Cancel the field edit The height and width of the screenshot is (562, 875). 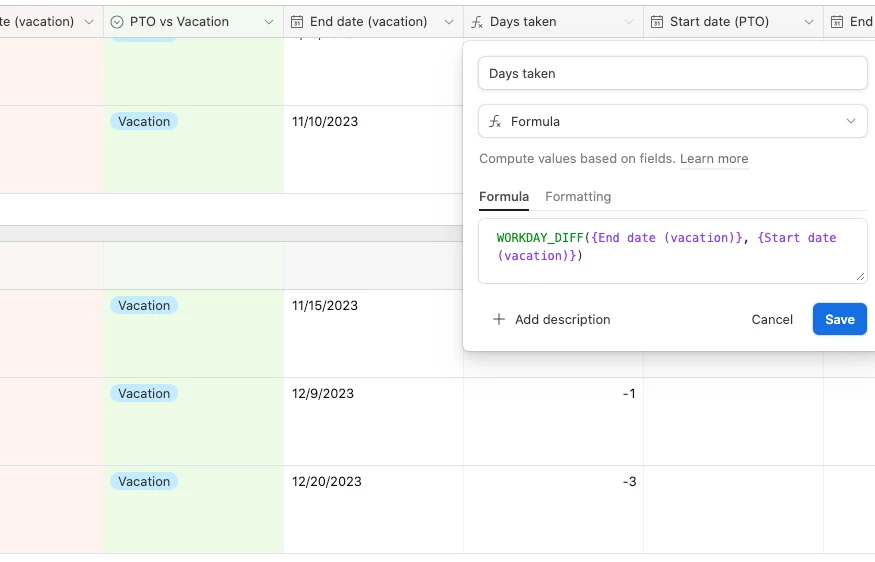(x=772, y=320)
